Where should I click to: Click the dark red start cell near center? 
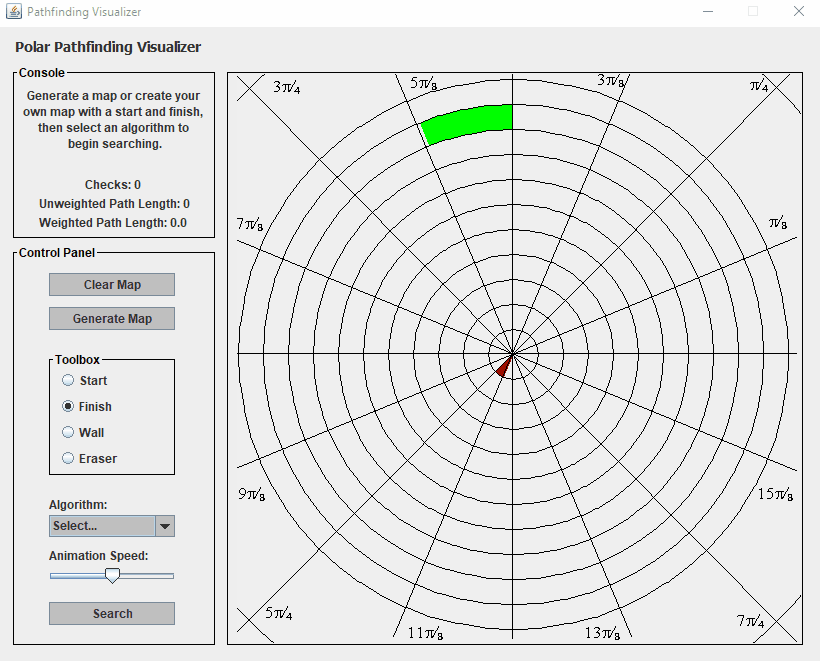click(x=505, y=367)
